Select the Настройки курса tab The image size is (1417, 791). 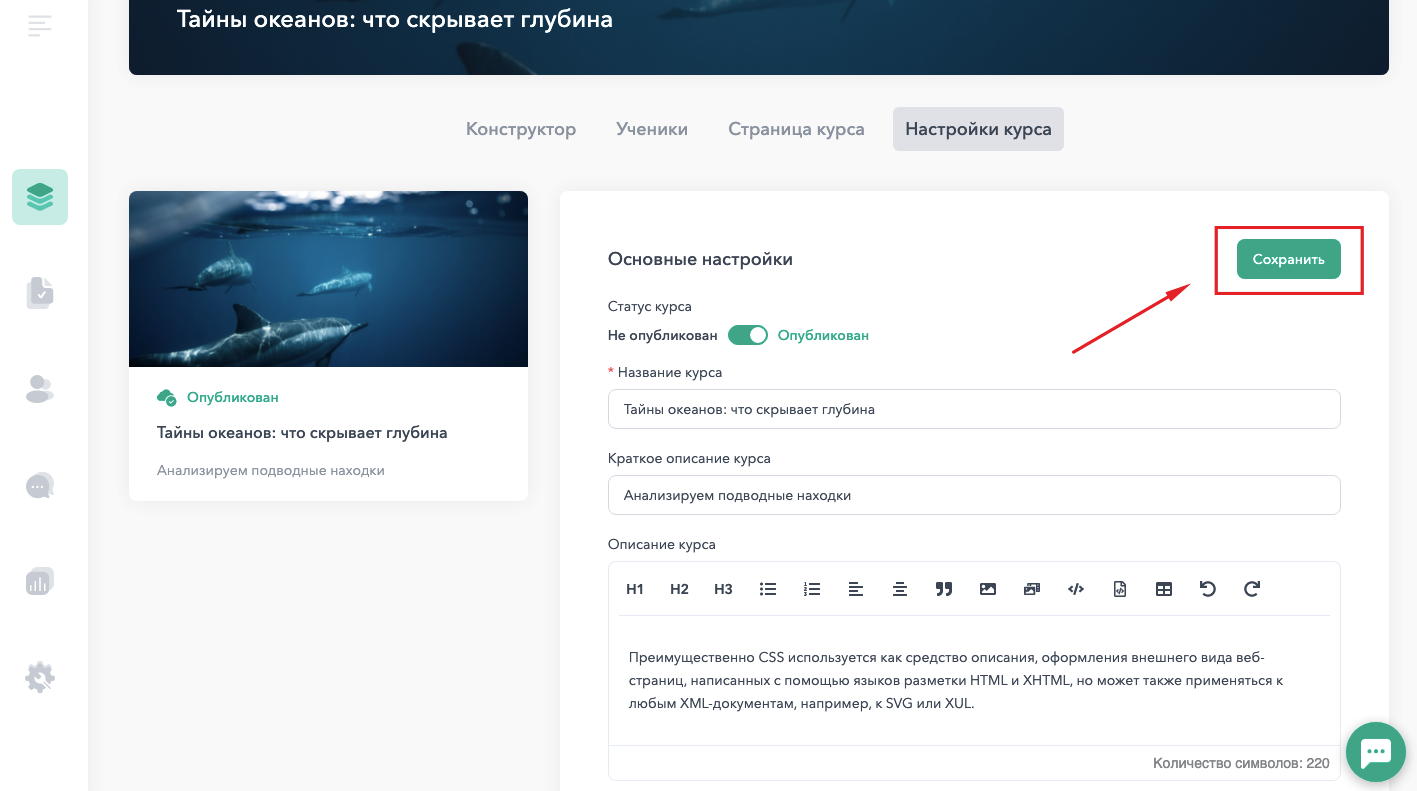(x=978, y=129)
